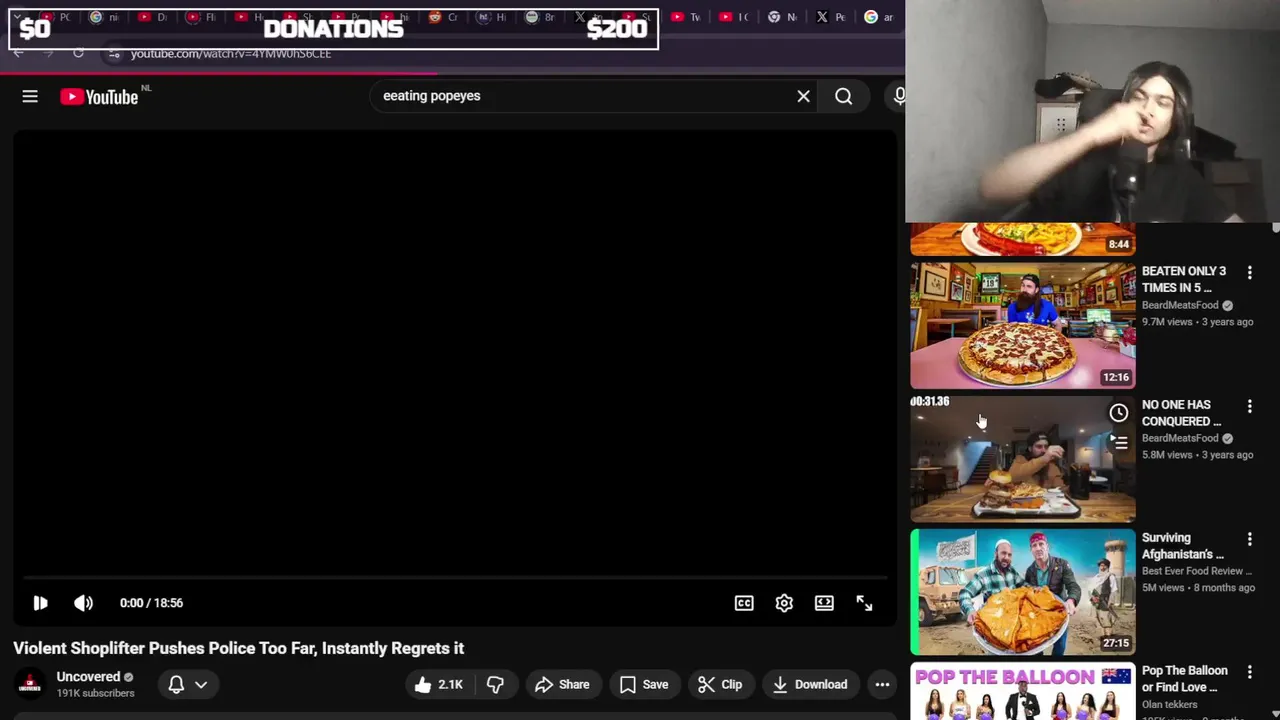Enter fullscreen mode

(x=864, y=603)
